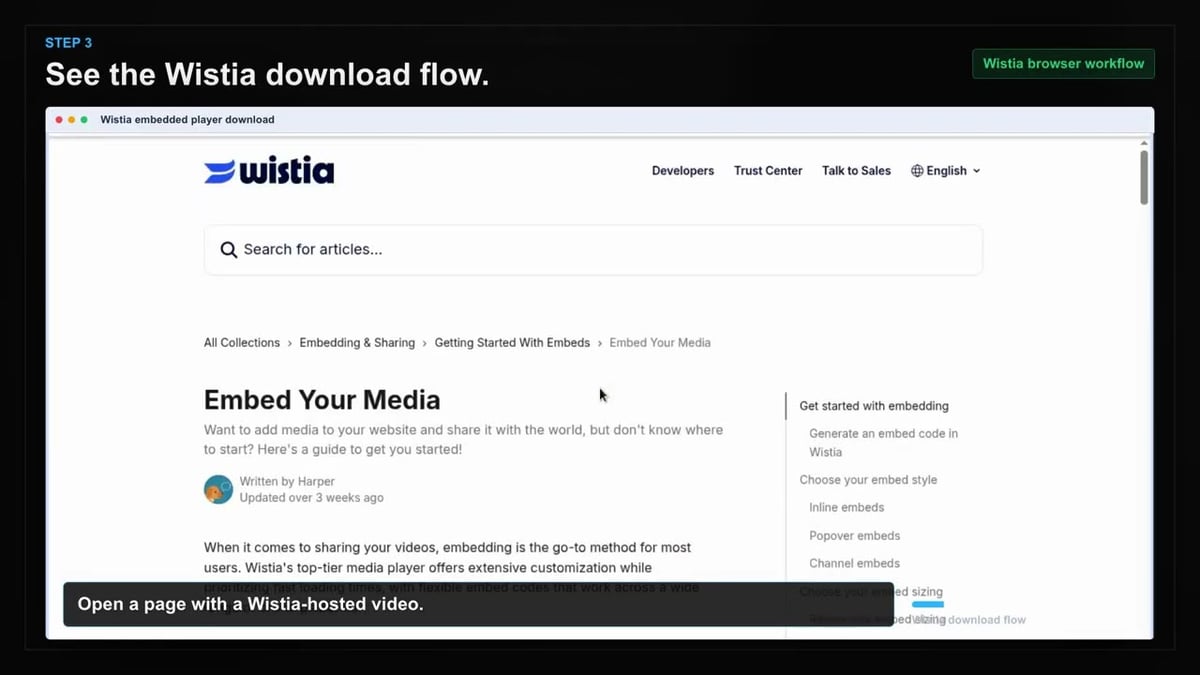
Task: Click Talk to Sales
Action: click(x=856, y=171)
